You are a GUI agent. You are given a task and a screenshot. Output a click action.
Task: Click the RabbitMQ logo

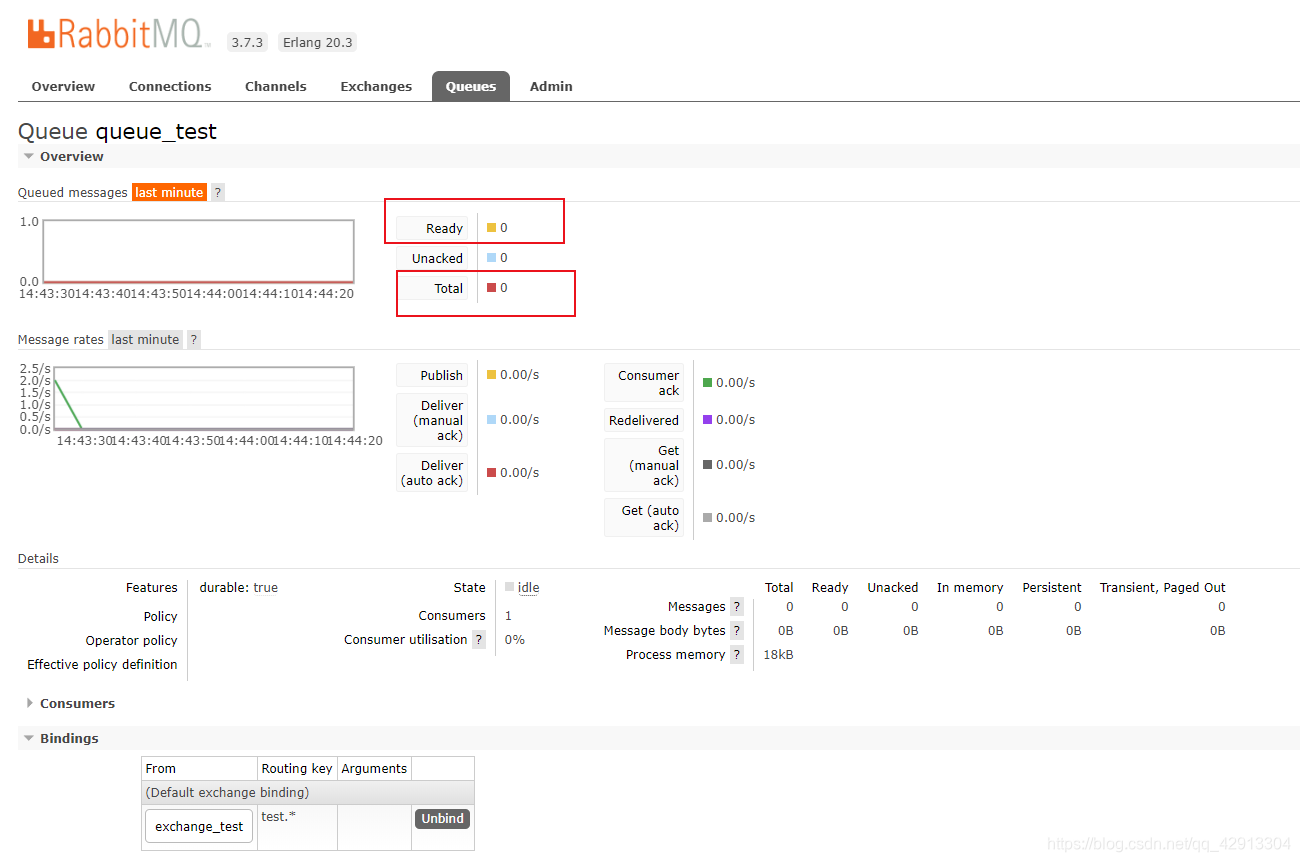coord(119,35)
